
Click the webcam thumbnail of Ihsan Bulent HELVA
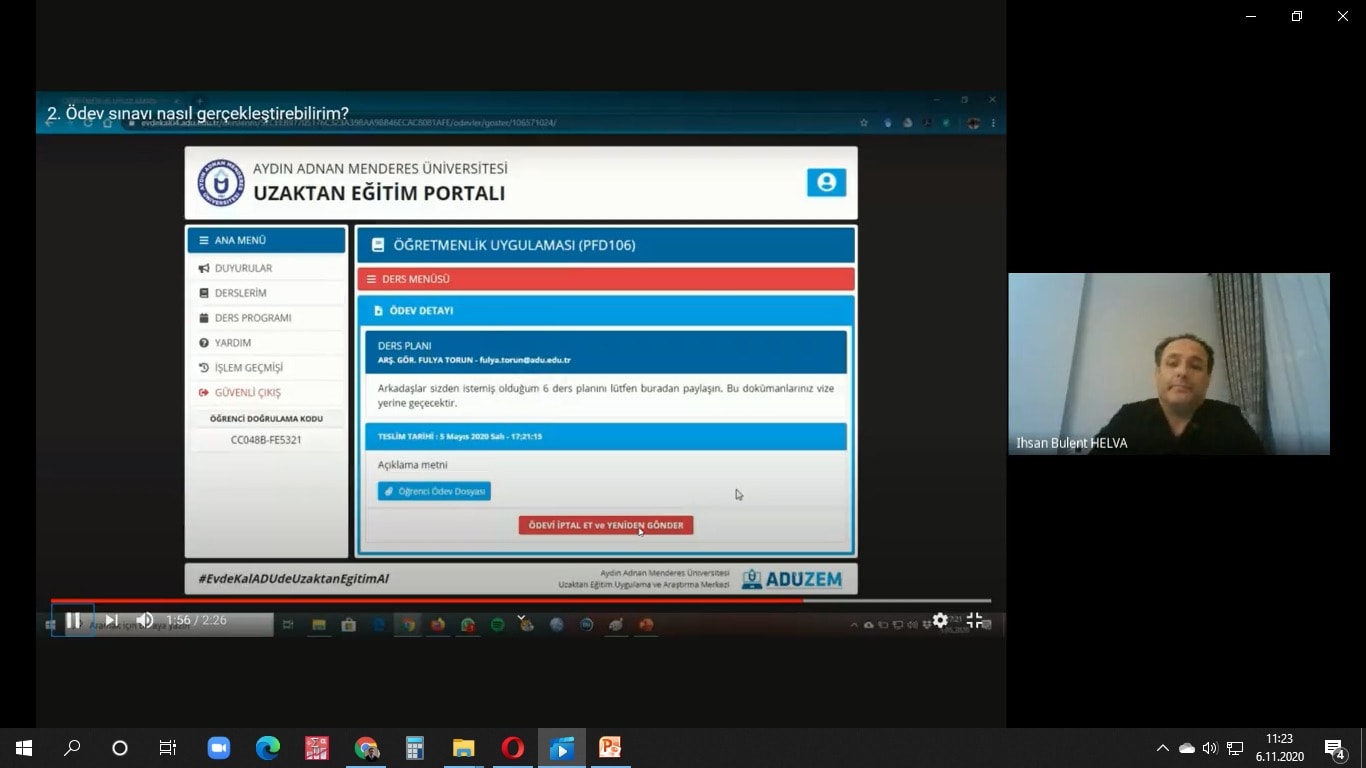(x=1169, y=364)
